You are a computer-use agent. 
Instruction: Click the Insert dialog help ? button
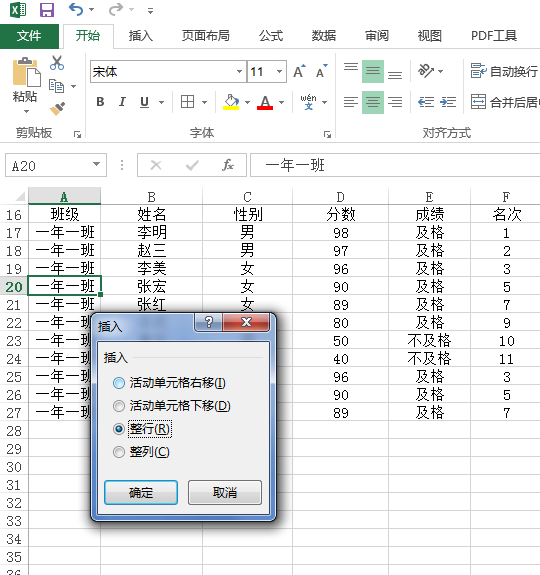(209, 322)
